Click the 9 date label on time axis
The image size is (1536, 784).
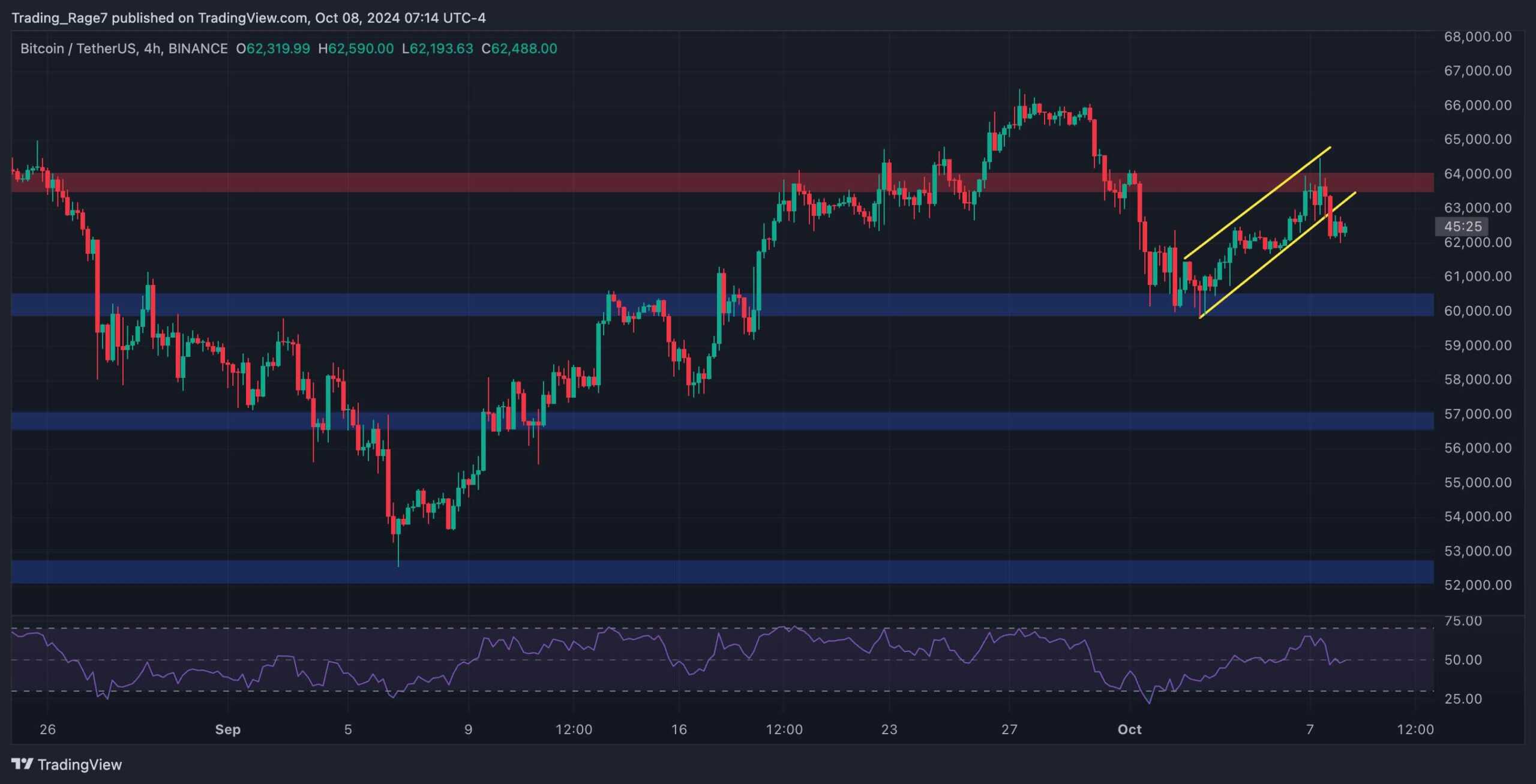pos(469,729)
